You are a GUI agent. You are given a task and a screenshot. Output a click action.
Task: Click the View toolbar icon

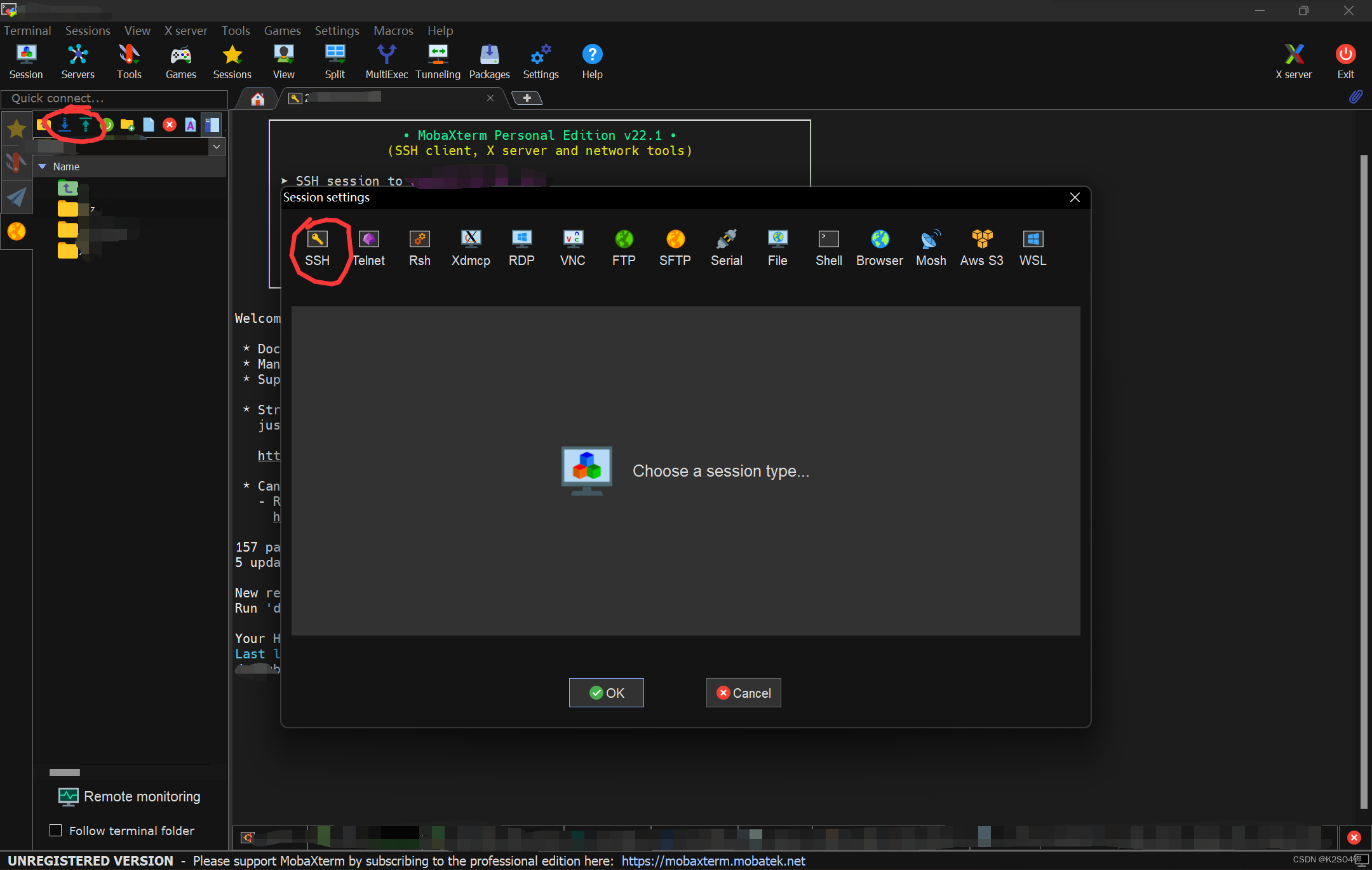[x=284, y=62]
